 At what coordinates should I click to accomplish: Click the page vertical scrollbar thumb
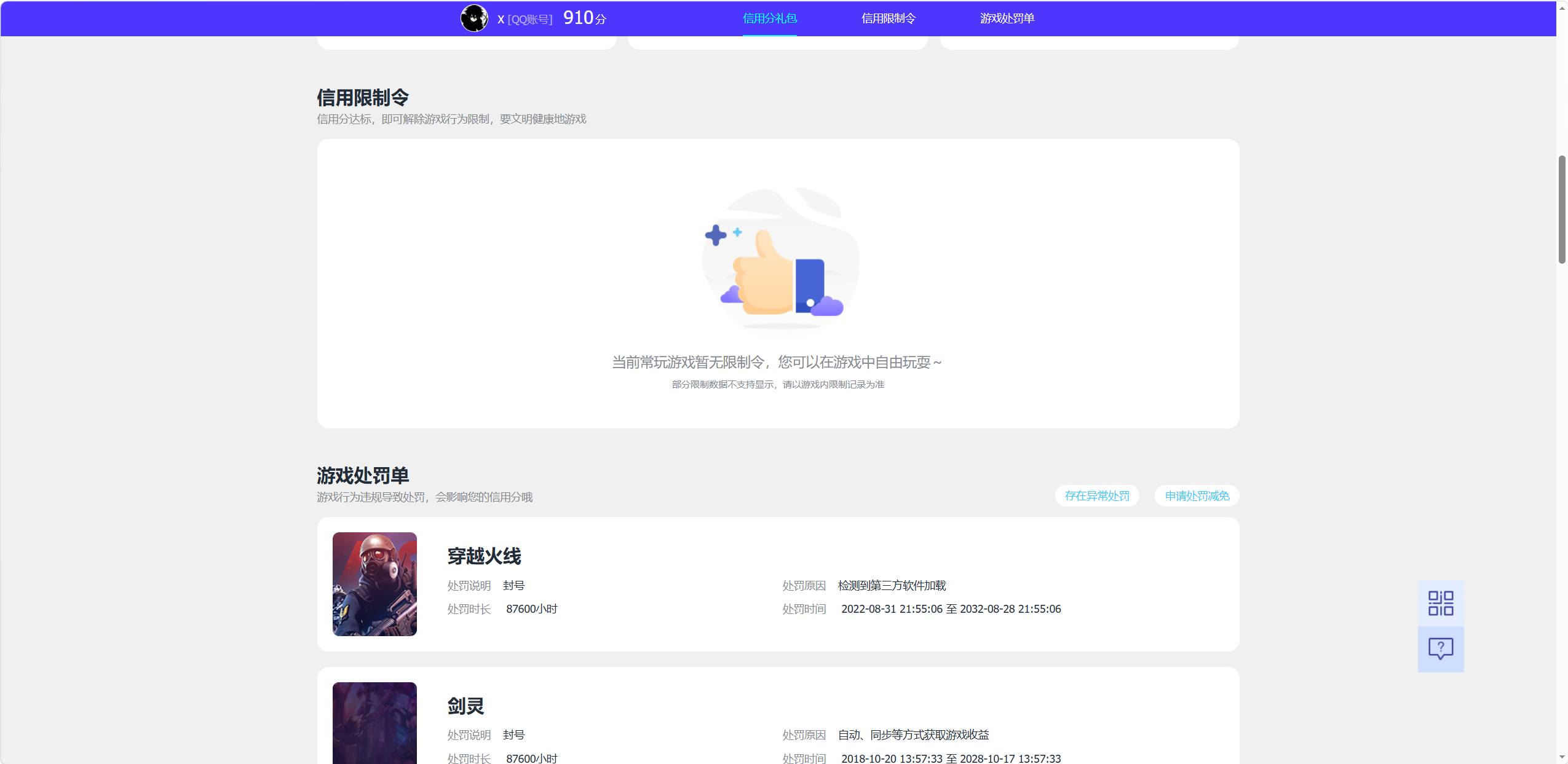coord(1562,210)
